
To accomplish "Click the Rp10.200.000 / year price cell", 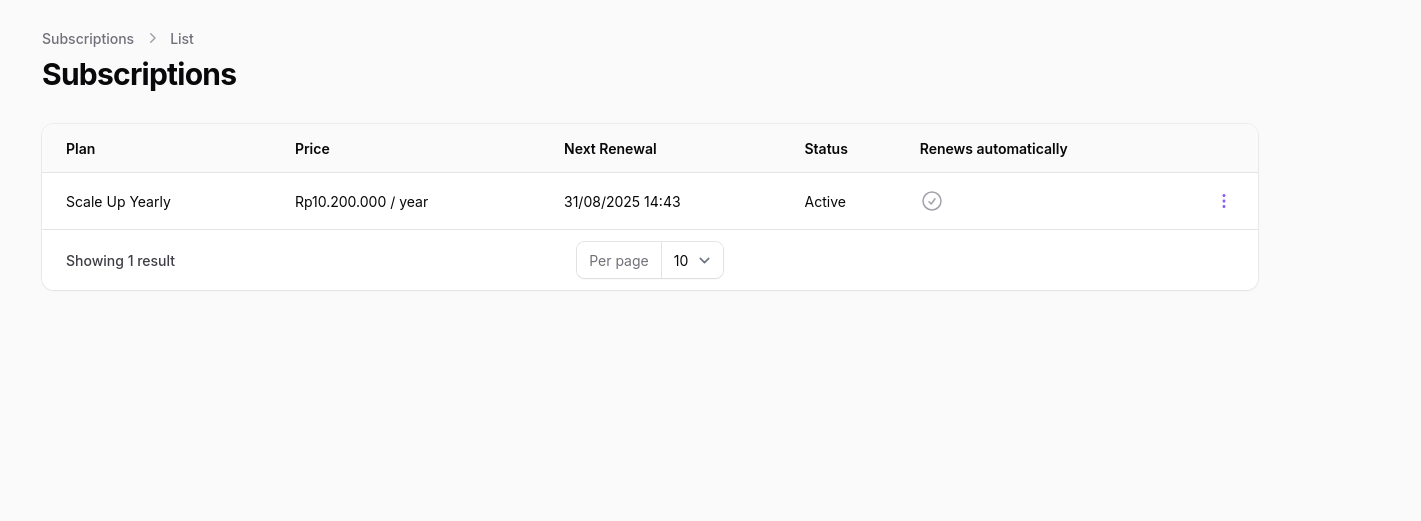I will 361,201.
